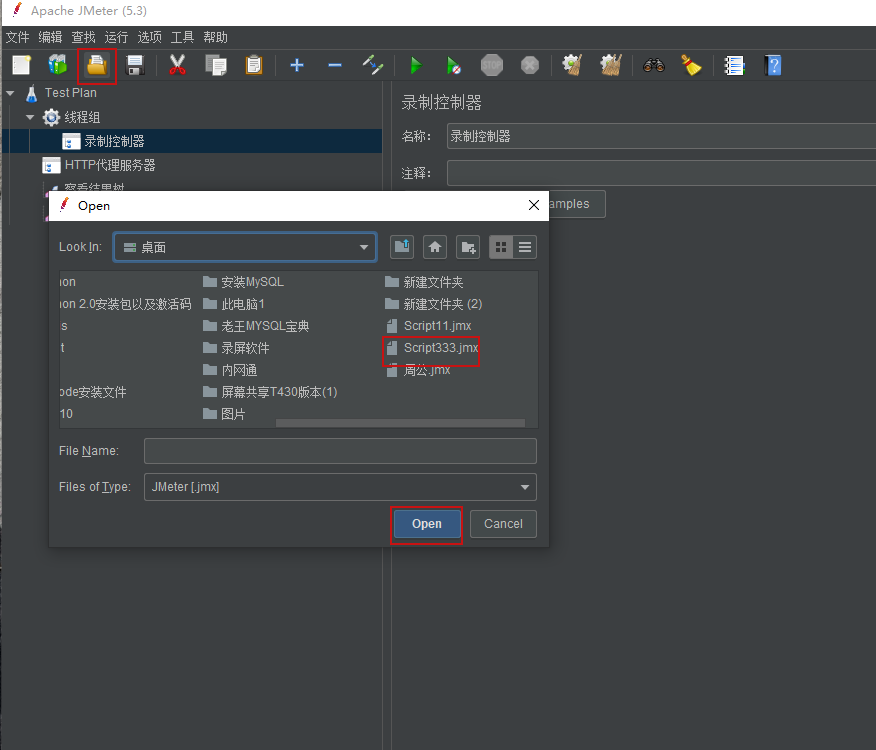
Task: Open the 编辑 menu
Action: coord(50,37)
